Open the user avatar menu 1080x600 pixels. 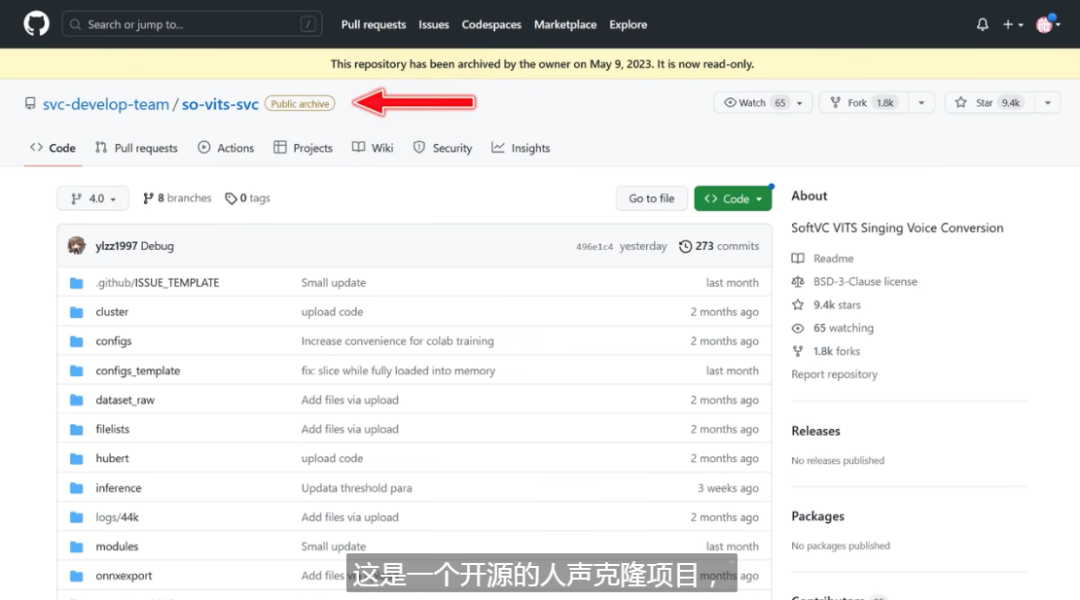pyautogui.click(x=1048, y=24)
